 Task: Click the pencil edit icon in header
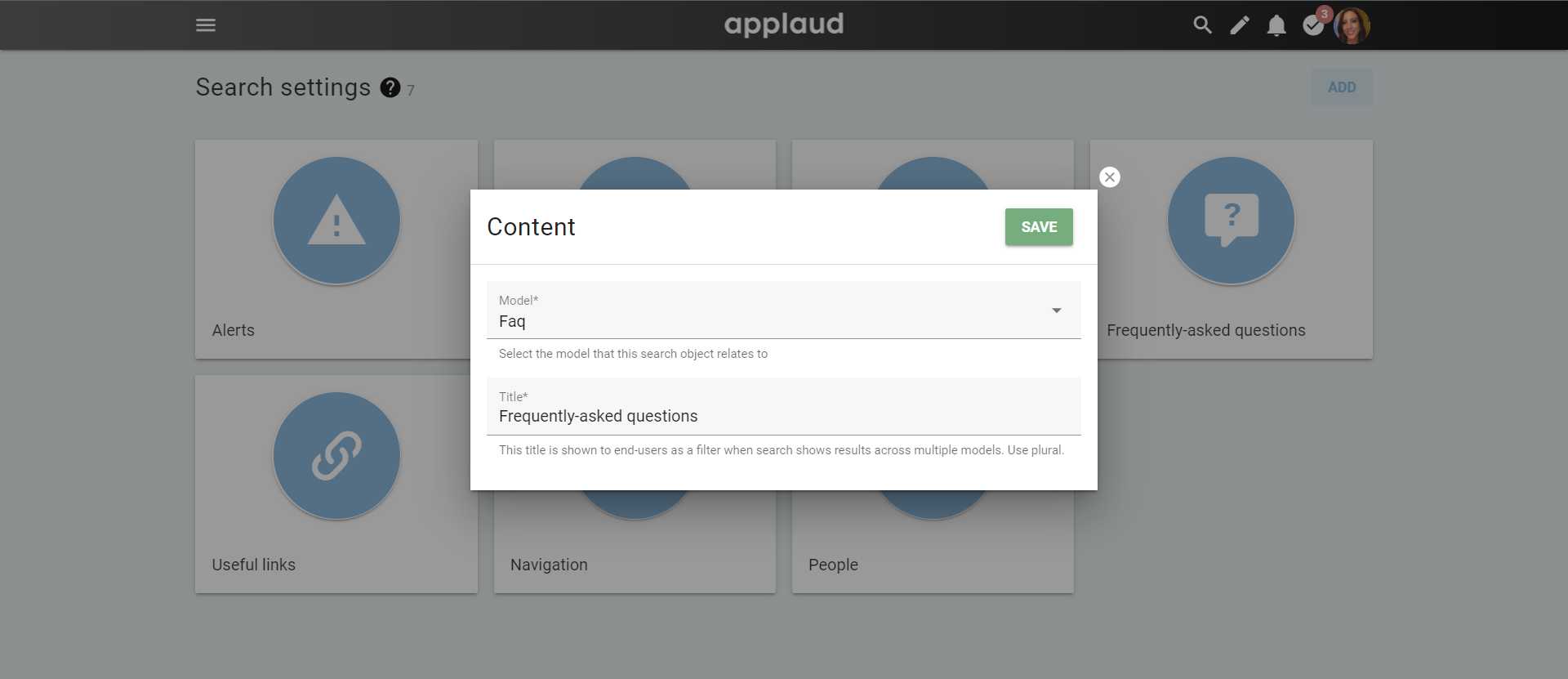point(1240,25)
